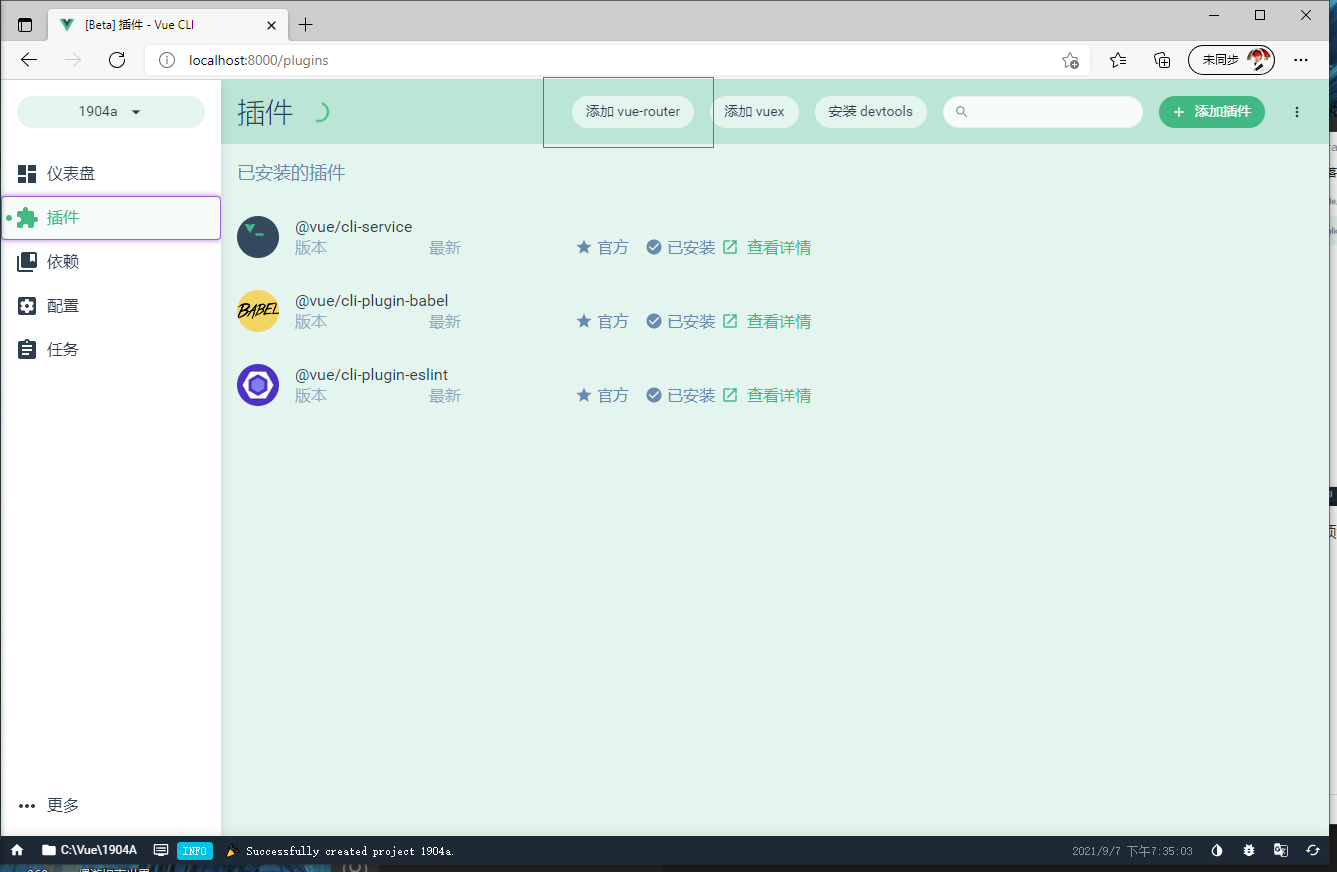Focus the plugin search field
Viewport: 1337px width, 872px height.
click(x=1043, y=112)
